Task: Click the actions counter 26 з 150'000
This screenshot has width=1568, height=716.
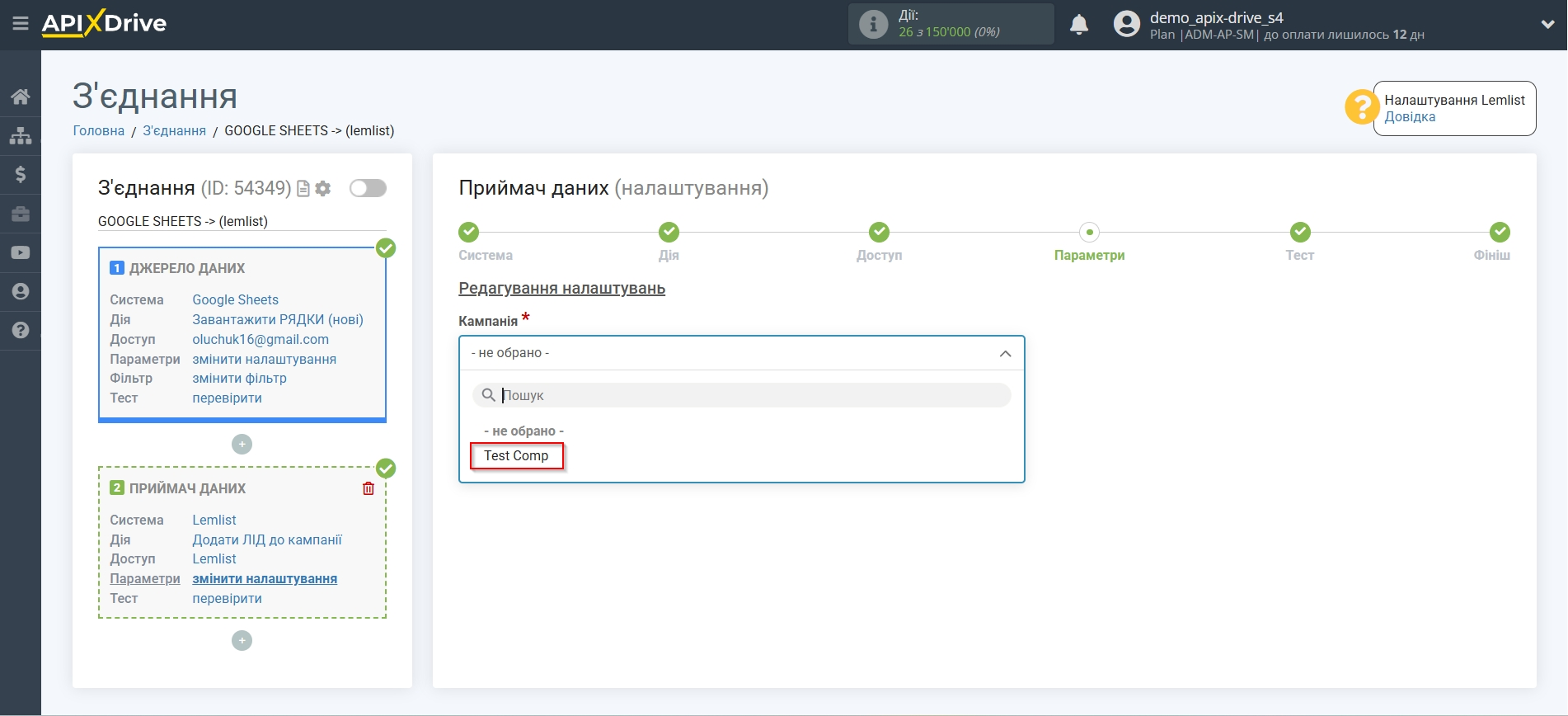Action: (949, 32)
